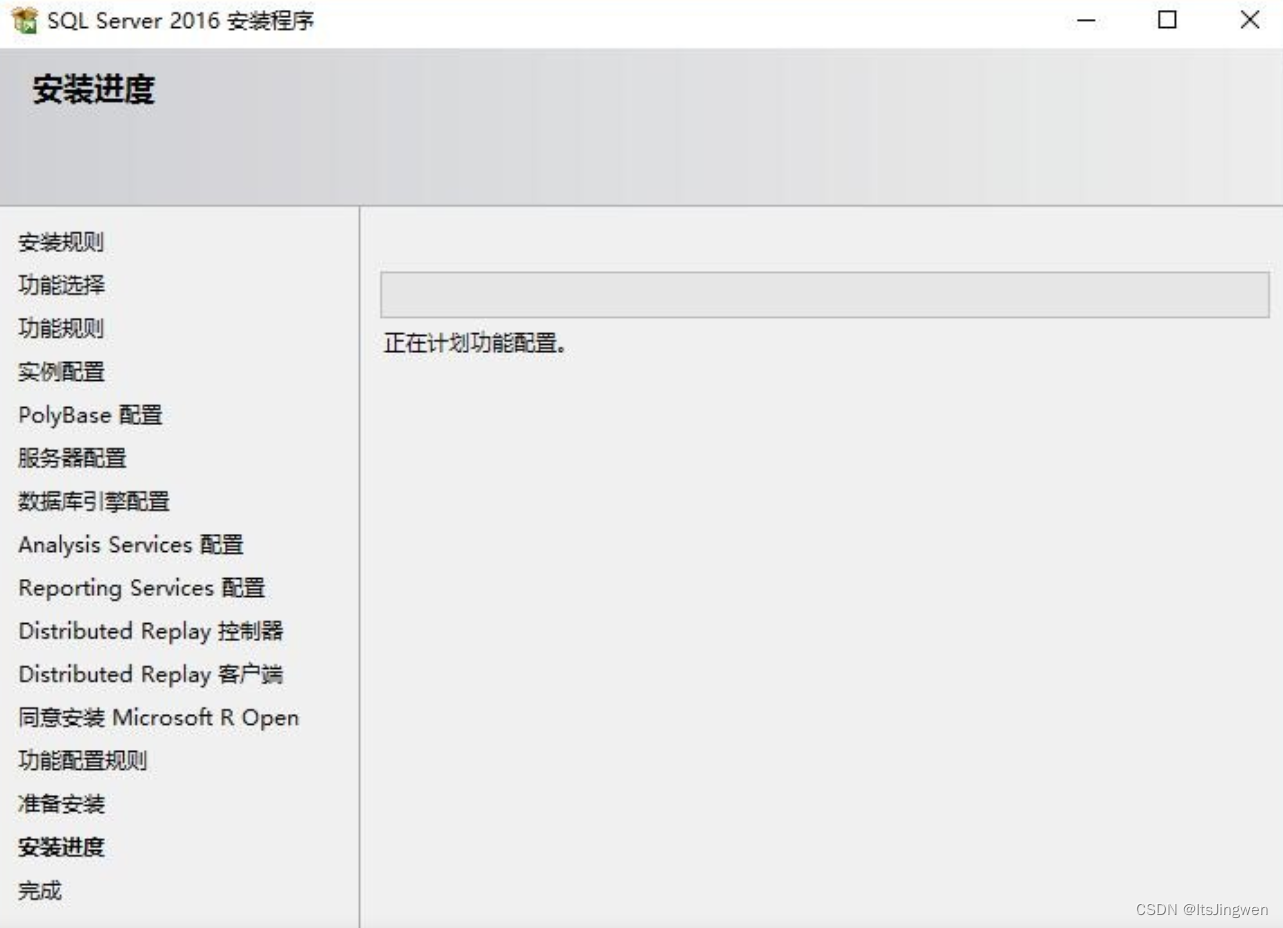Click the SQL Server setup title bar icon

tap(24, 20)
